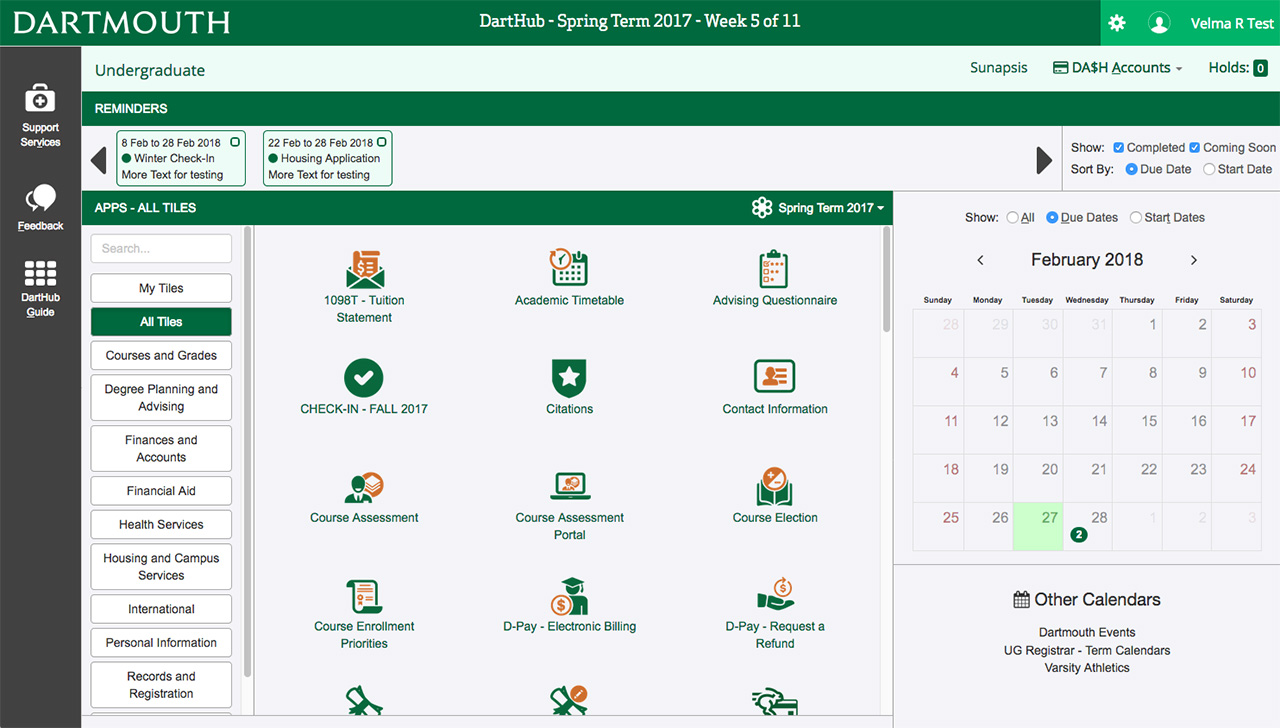Expand the DA$H Accounts dropdown
Image resolution: width=1280 pixels, height=728 pixels.
pyautogui.click(x=1117, y=68)
